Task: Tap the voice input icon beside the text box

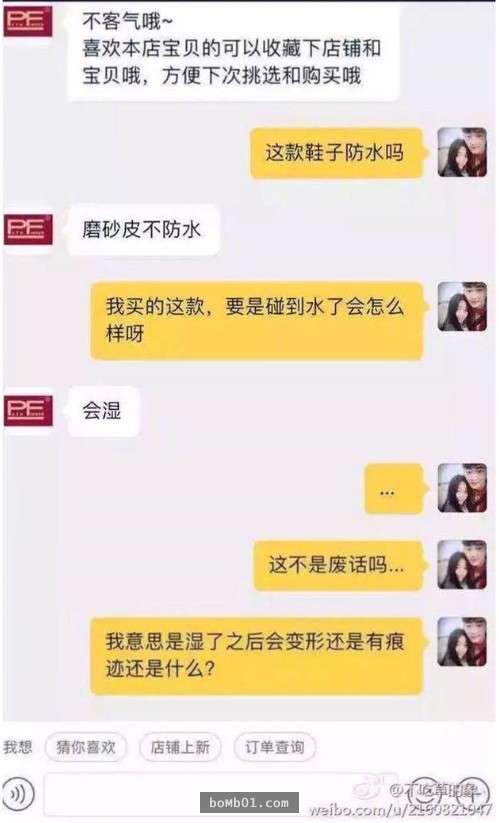Action: tap(17, 794)
